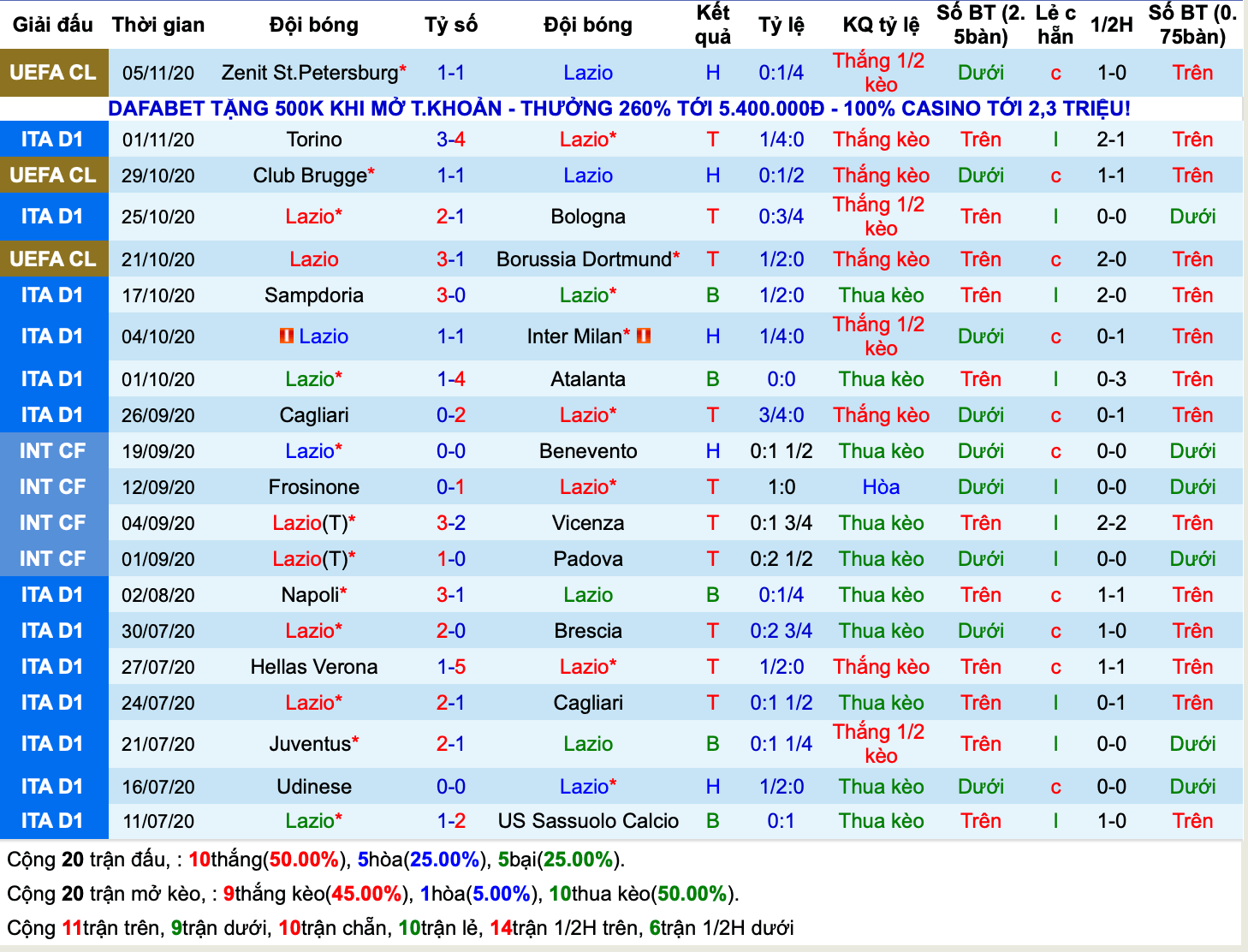Click the Hòa result in Frosinone row
Viewport: 1248px width, 952px height.
pyautogui.click(x=881, y=487)
